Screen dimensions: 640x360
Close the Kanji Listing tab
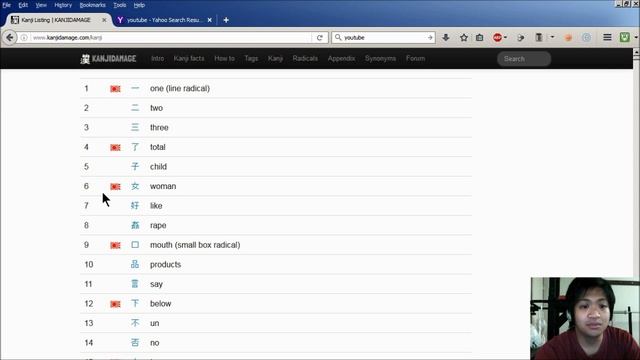tap(104, 20)
